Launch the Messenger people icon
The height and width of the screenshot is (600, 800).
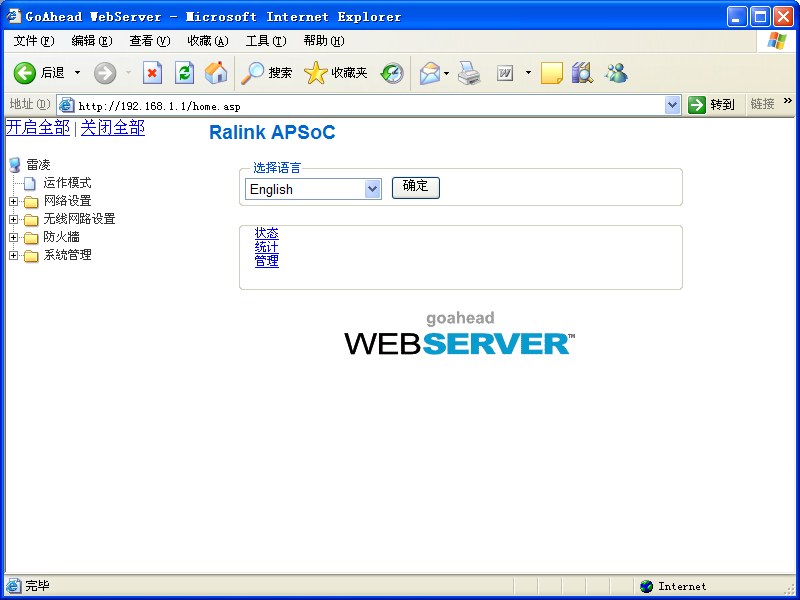coord(616,73)
